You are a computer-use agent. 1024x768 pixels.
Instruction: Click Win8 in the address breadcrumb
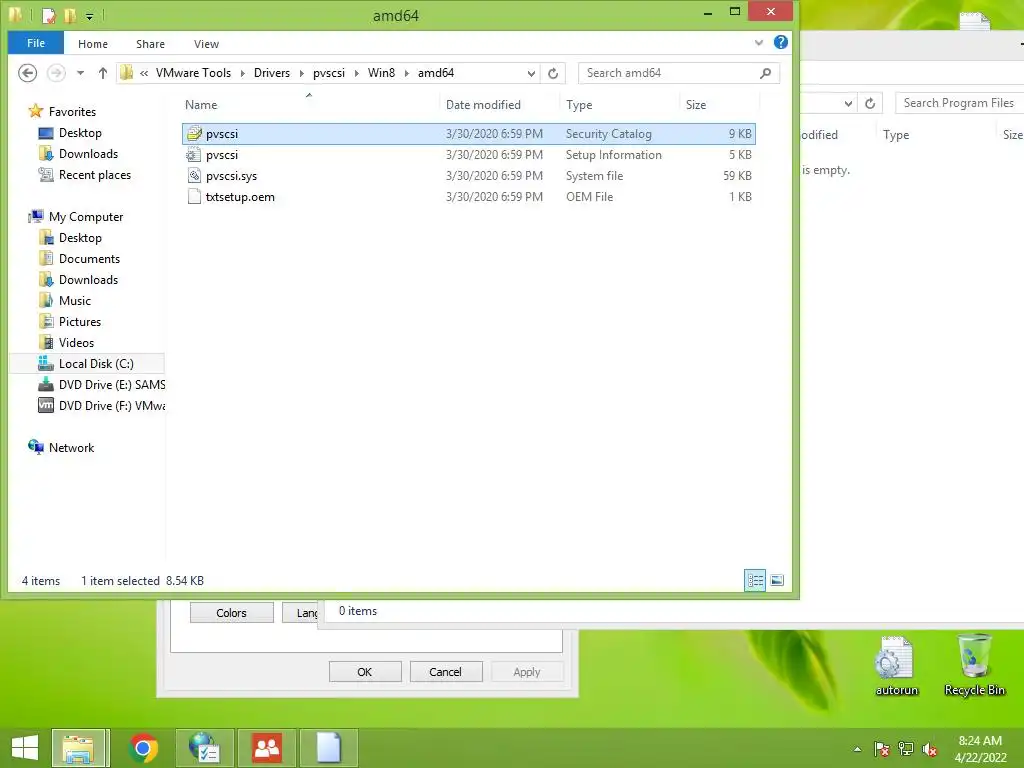(x=381, y=73)
